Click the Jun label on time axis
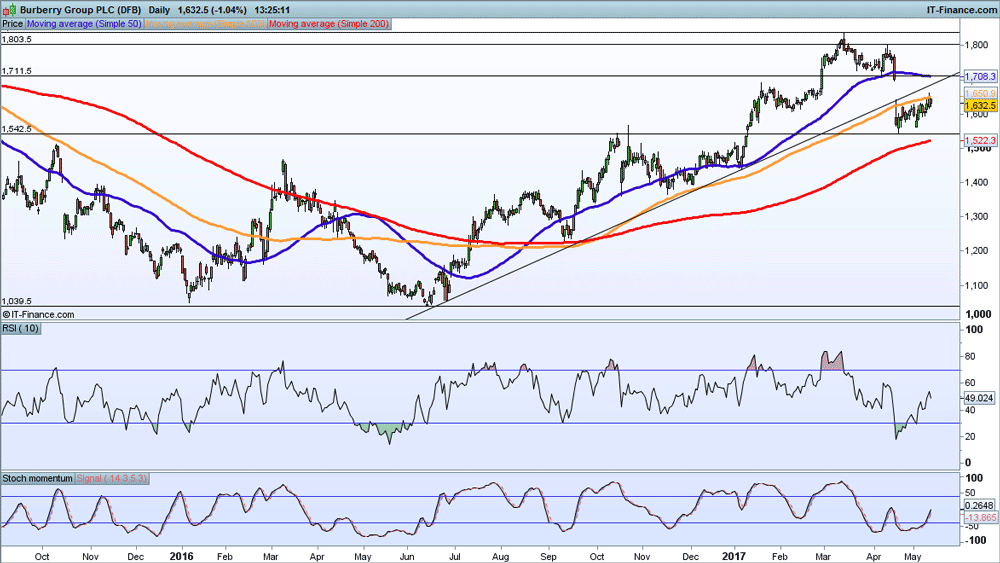Image resolution: width=1000 pixels, height=563 pixels. [407, 557]
